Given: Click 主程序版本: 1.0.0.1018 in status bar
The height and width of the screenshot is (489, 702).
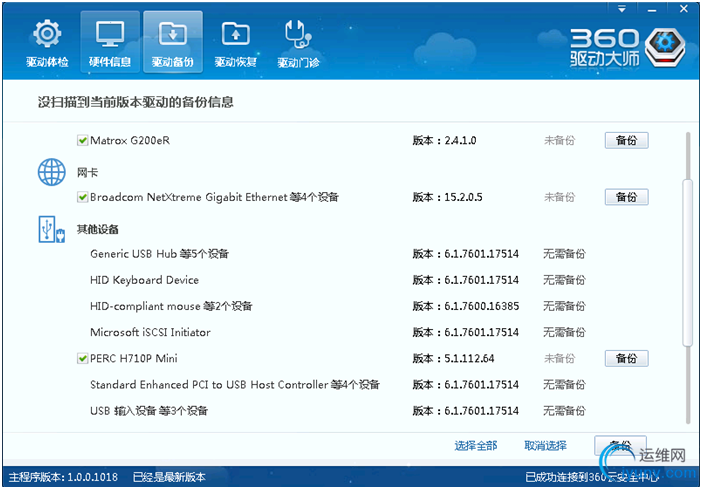Looking at the screenshot, I should tap(63, 477).
